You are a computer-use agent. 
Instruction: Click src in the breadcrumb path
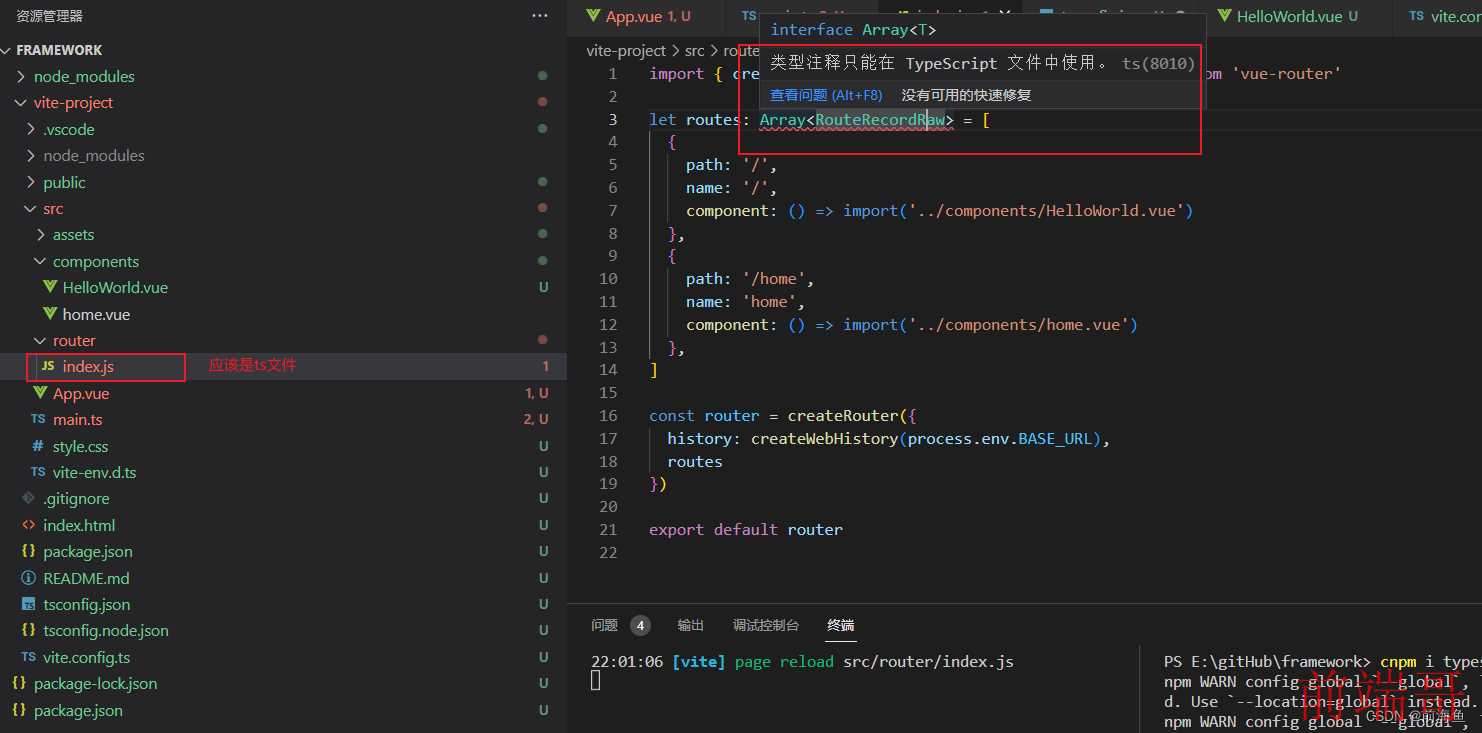(x=694, y=50)
